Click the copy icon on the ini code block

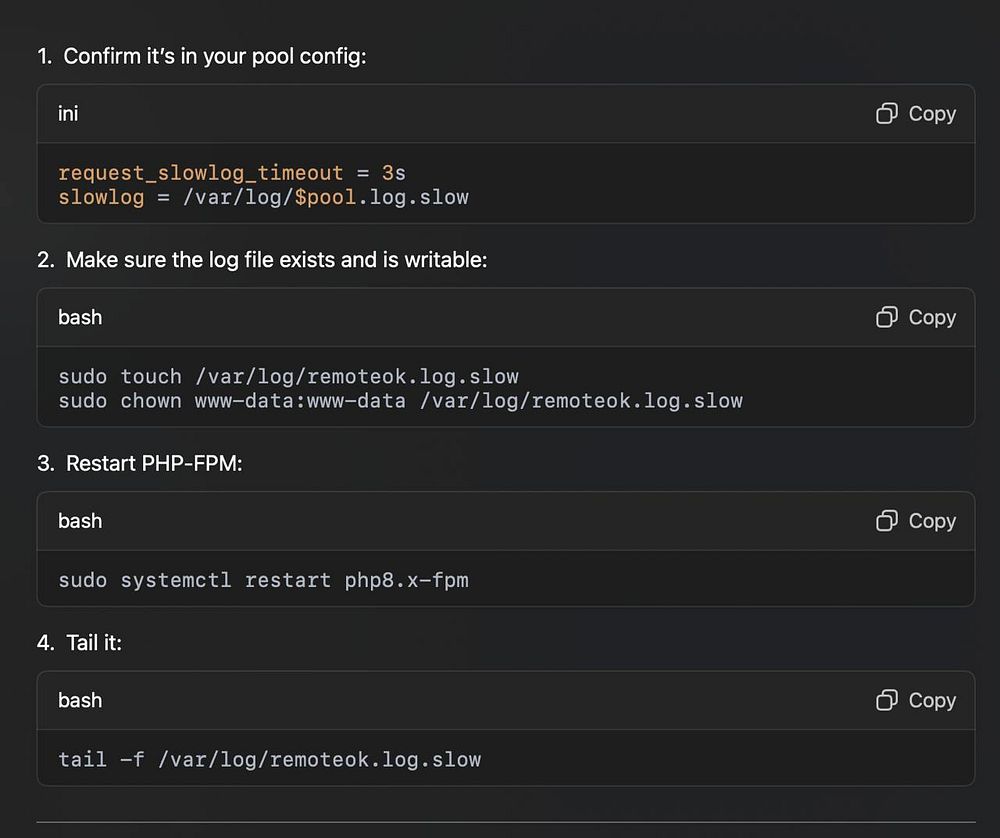tap(886, 114)
